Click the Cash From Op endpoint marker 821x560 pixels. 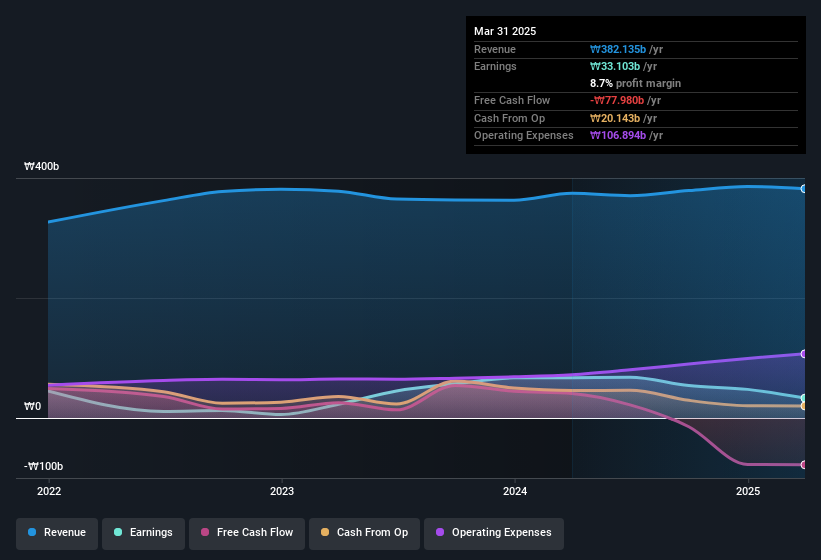tap(804, 406)
